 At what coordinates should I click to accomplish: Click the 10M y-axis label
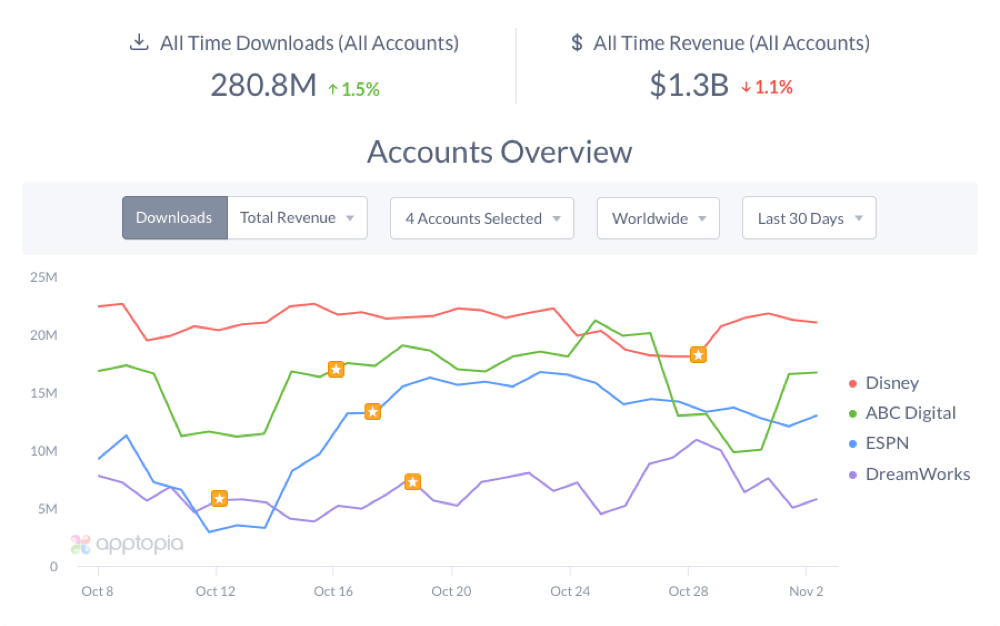coord(43,451)
